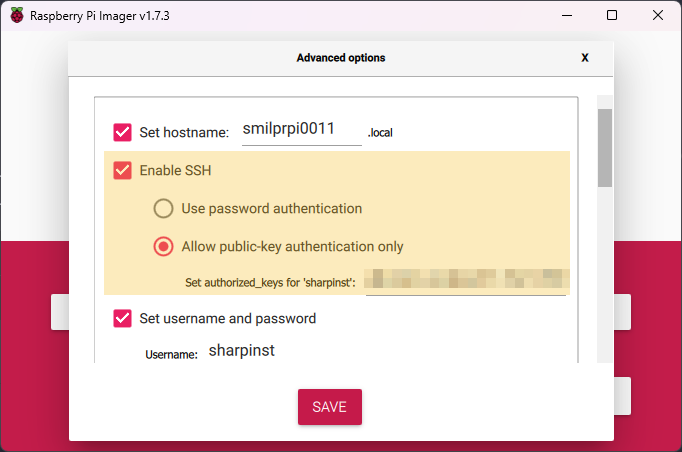This screenshot has height=452, width=682.
Task: Toggle Set username and password checkbox
Action: click(122, 318)
